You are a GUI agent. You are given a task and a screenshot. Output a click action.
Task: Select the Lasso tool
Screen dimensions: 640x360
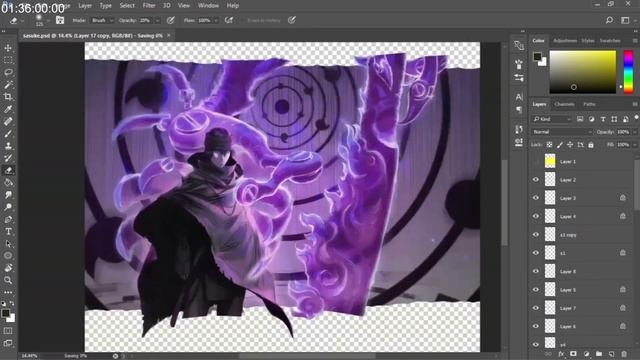8,73
